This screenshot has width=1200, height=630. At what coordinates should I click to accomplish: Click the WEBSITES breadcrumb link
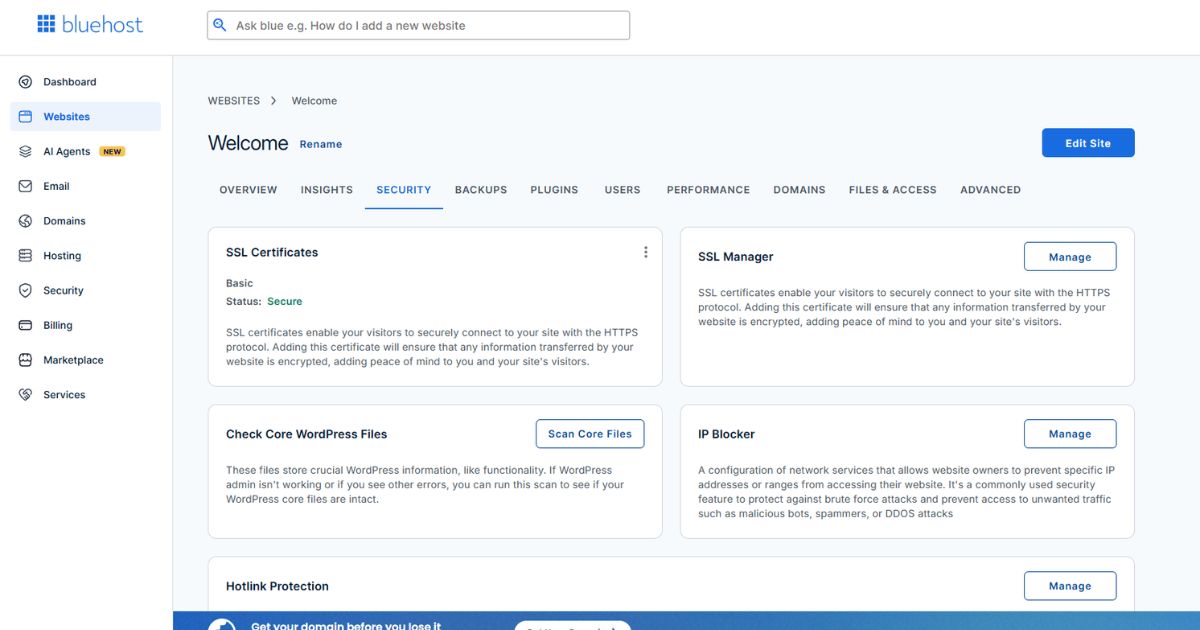tap(234, 101)
